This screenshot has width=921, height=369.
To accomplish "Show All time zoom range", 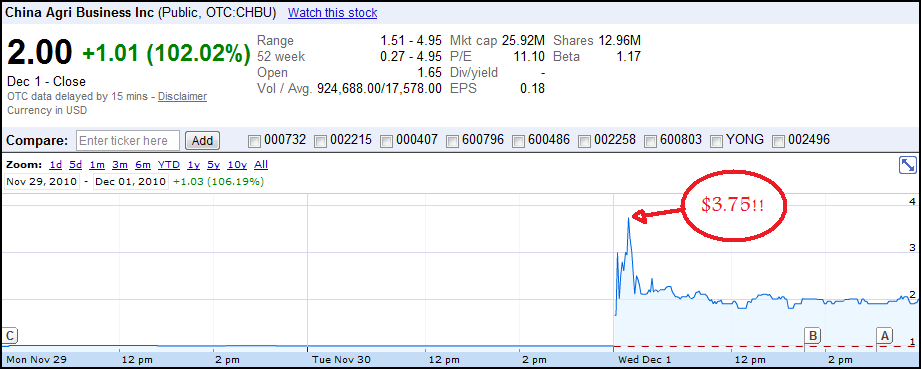I will (x=261, y=165).
